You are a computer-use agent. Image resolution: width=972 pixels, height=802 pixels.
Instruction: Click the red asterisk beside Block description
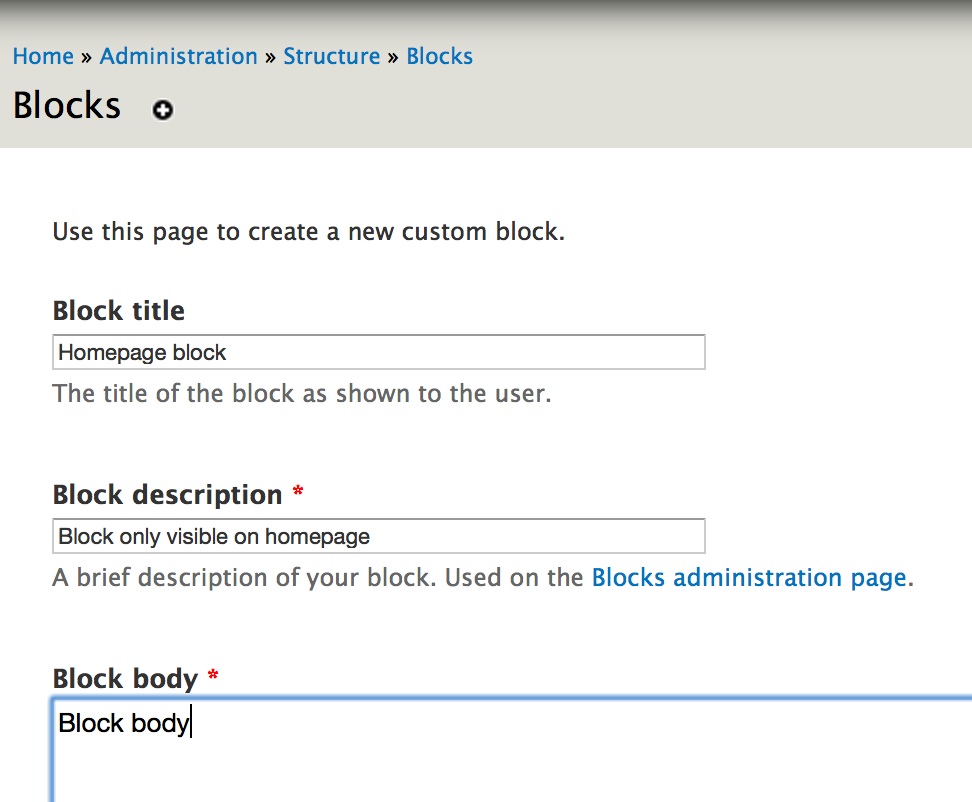click(x=298, y=491)
